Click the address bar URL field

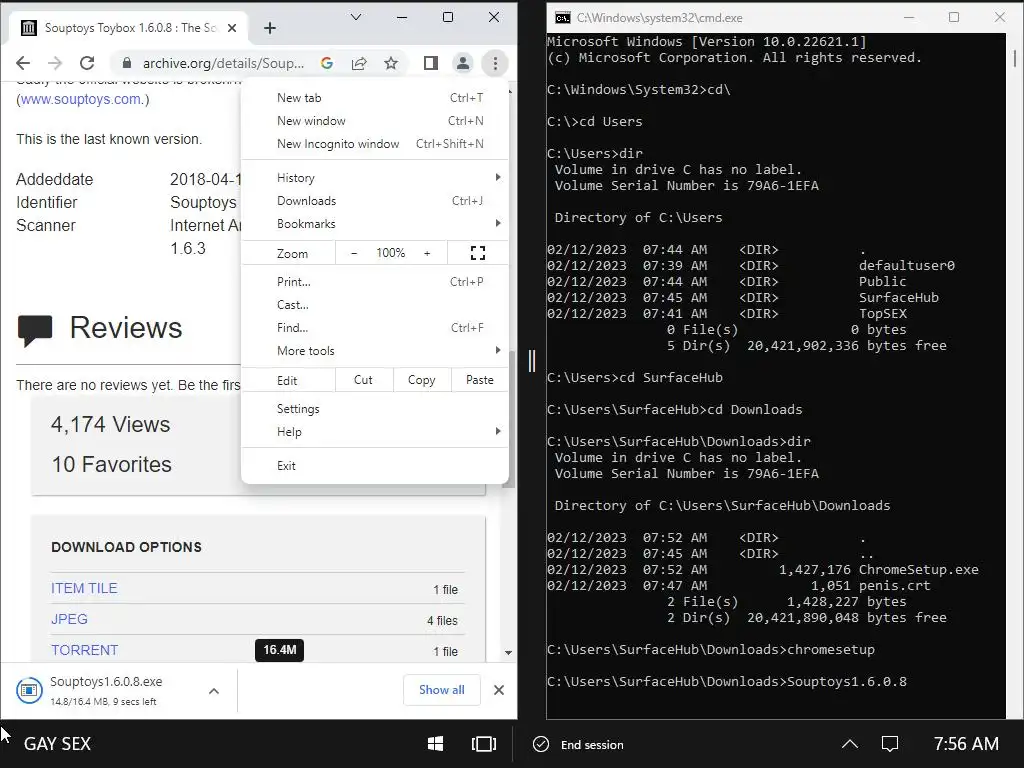coord(223,63)
